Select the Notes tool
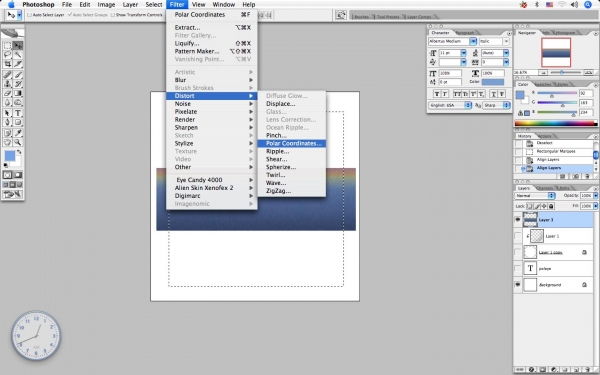600x375 pixels. pos(8,133)
